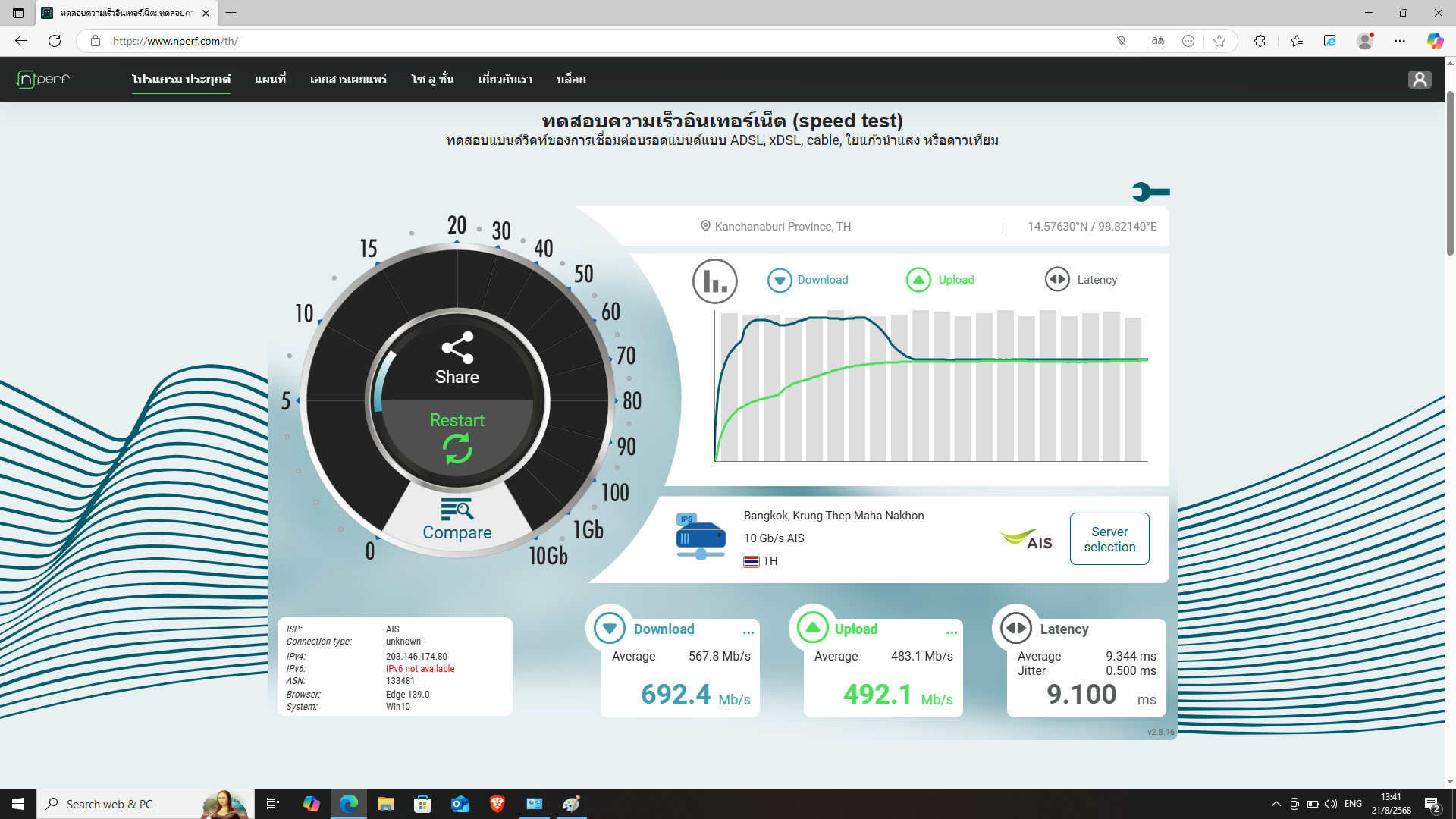
Task: Open Outlook from the taskbar
Action: (460, 804)
